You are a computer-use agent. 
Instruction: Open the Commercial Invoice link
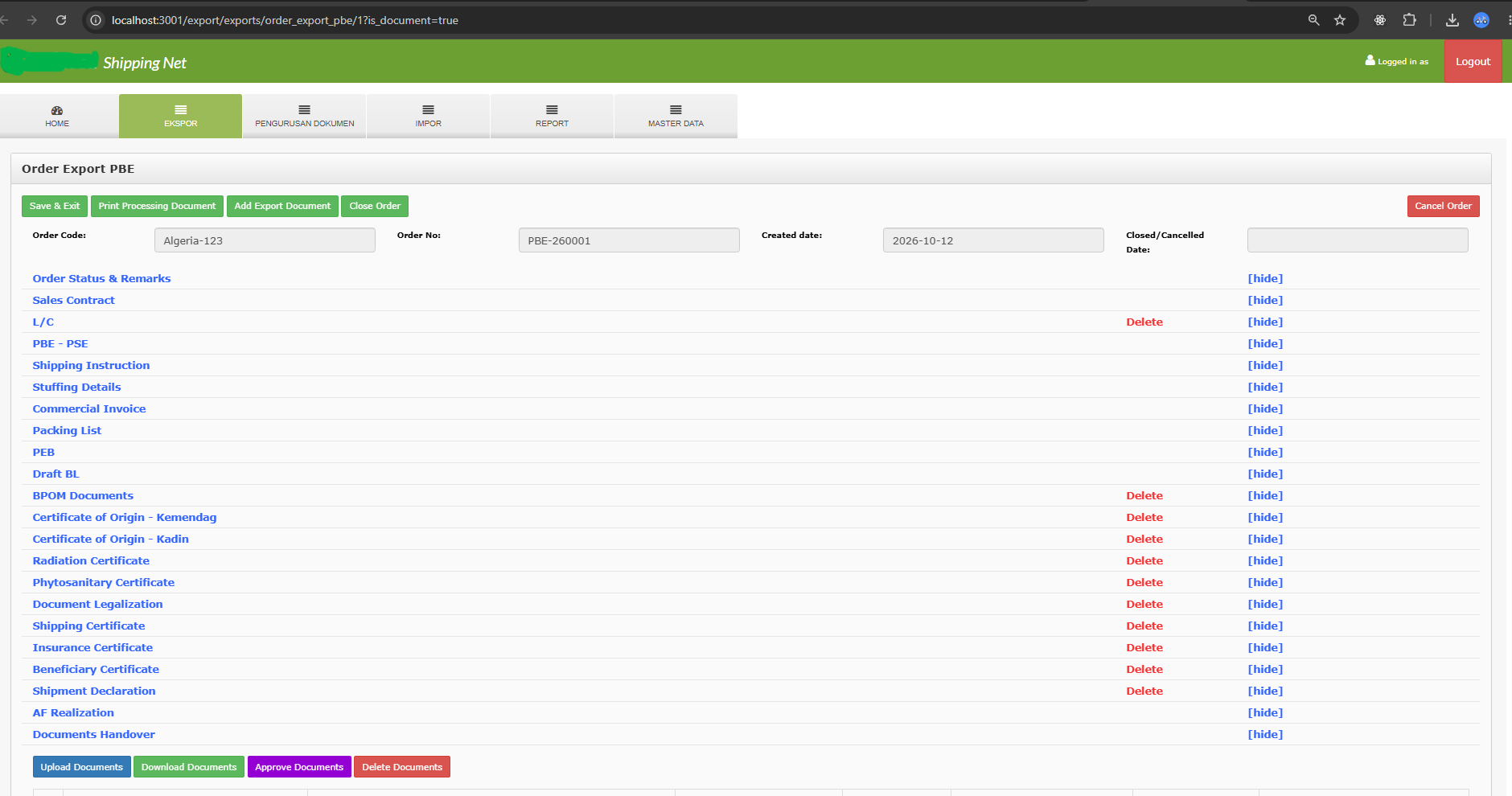point(89,408)
